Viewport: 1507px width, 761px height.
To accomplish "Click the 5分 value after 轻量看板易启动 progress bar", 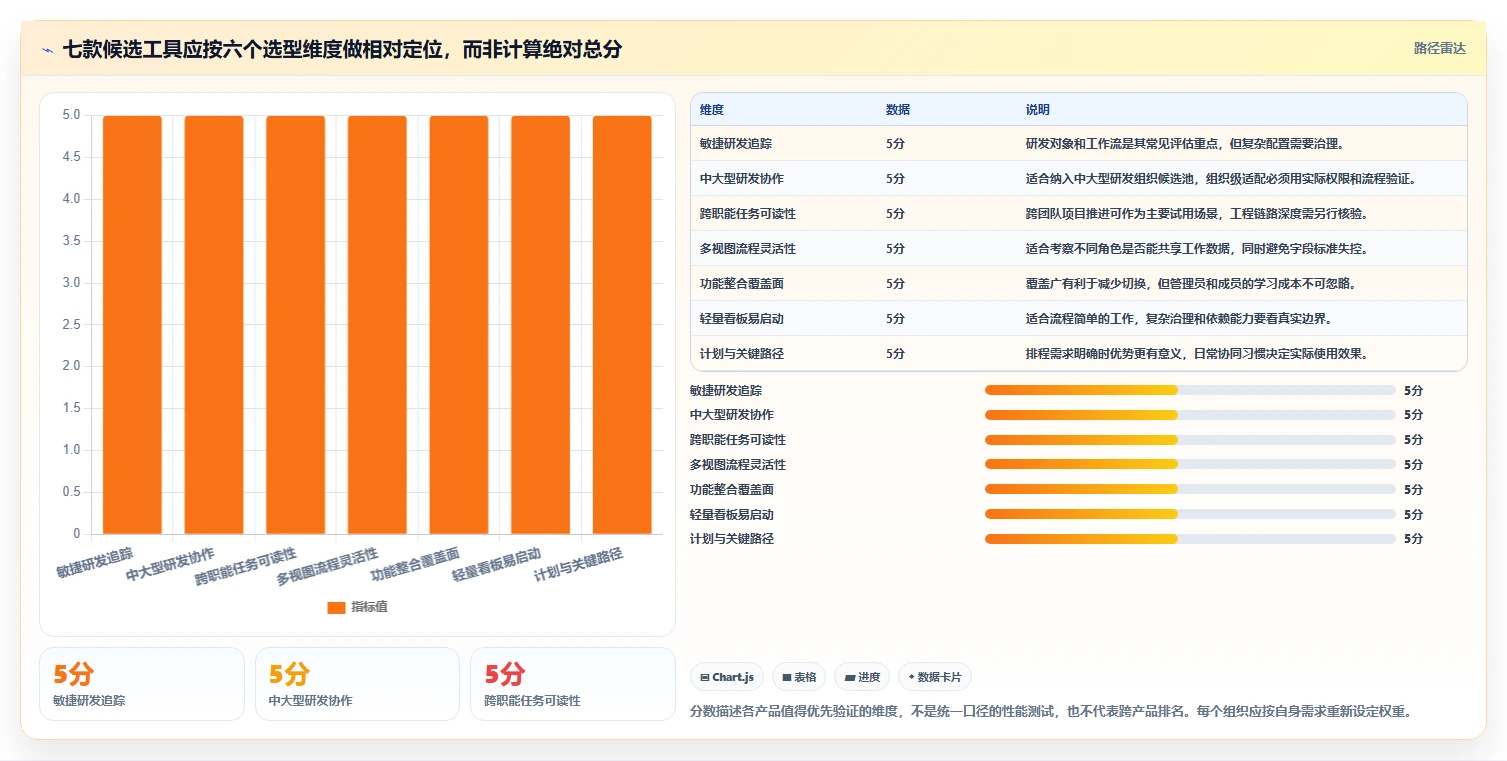I will (1413, 514).
